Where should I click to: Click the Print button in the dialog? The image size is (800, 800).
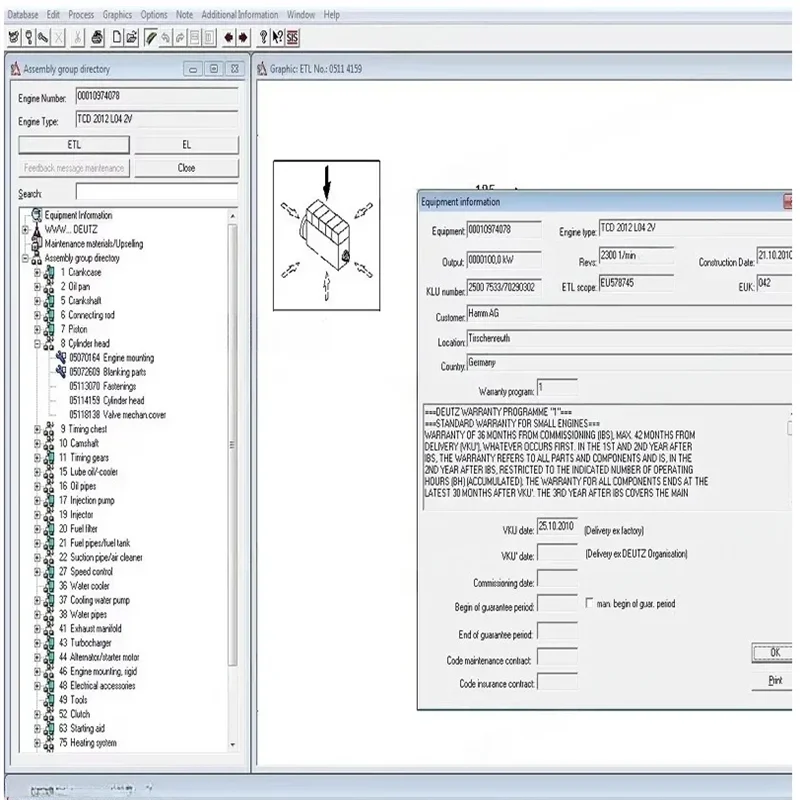coord(774,680)
